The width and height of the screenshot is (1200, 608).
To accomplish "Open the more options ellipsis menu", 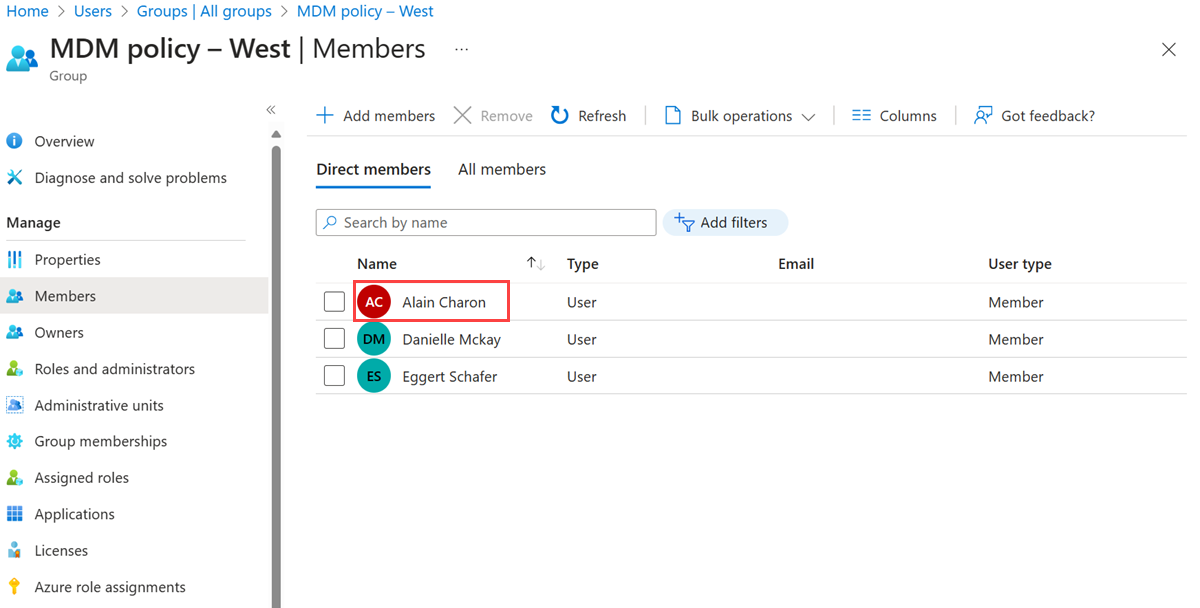I will pyautogui.click(x=461, y=49).
